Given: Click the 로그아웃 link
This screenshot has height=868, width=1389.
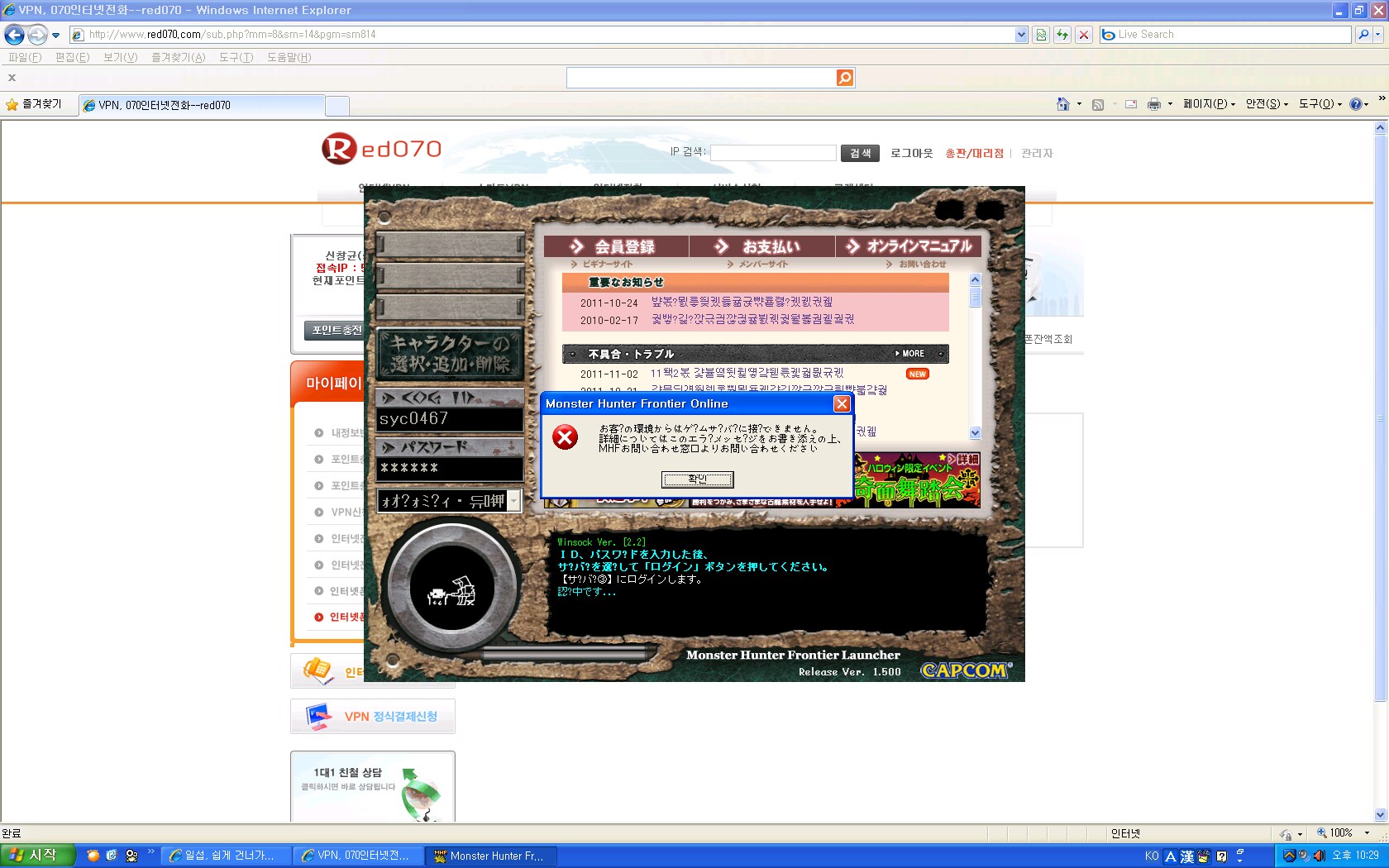Looking at the screenshot, I should tap(911, 153).
